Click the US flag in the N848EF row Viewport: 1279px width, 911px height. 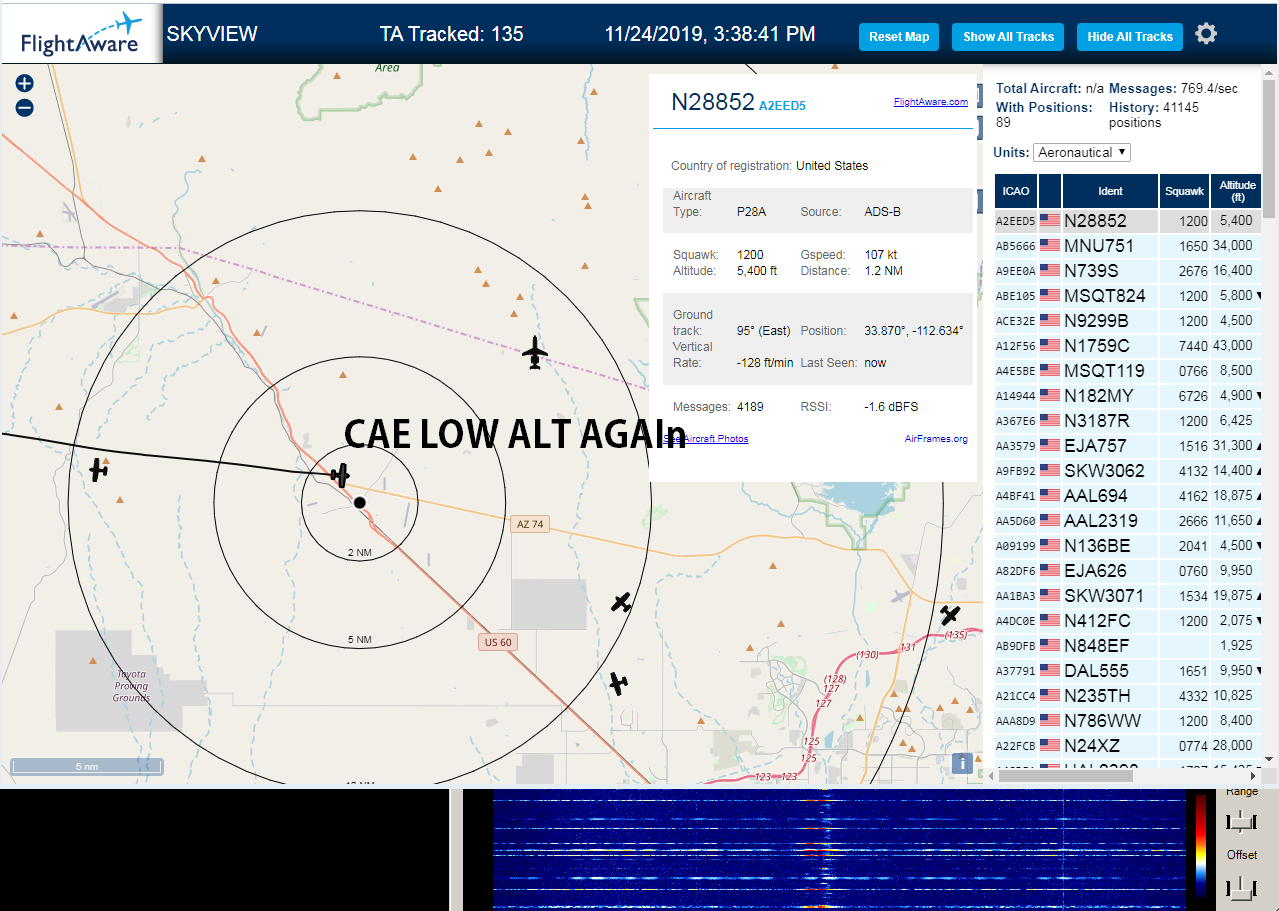tap(1050, 645)
